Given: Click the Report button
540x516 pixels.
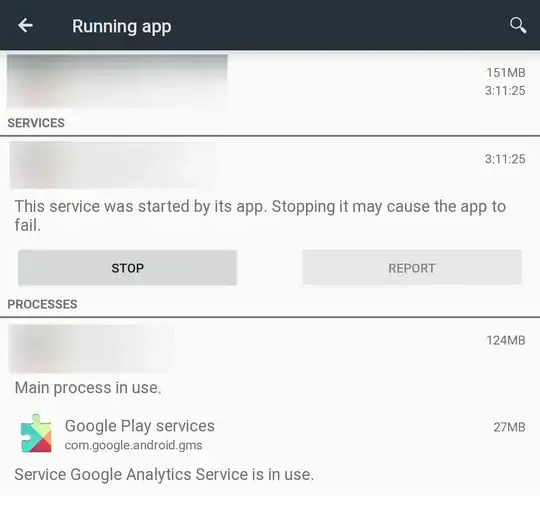Looking at the screenshot, I should tap(412, 268).
